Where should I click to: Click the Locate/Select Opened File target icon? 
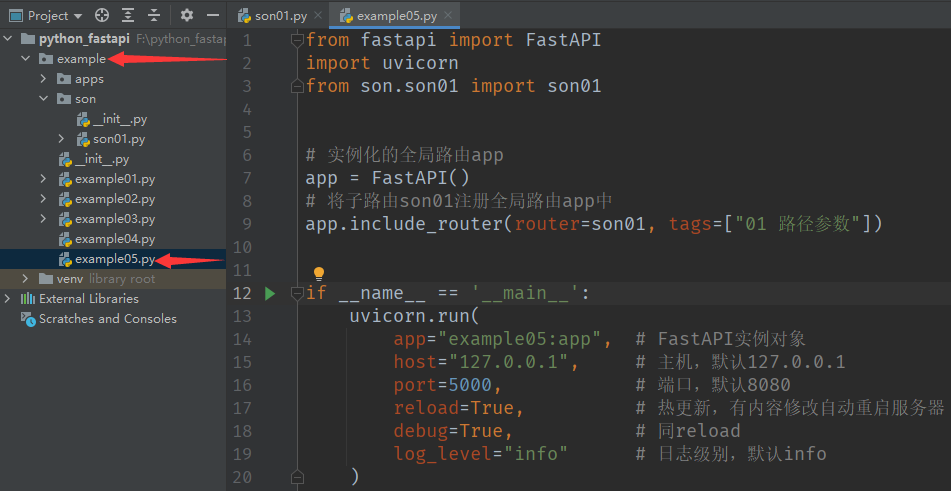[x=102, y=16]
